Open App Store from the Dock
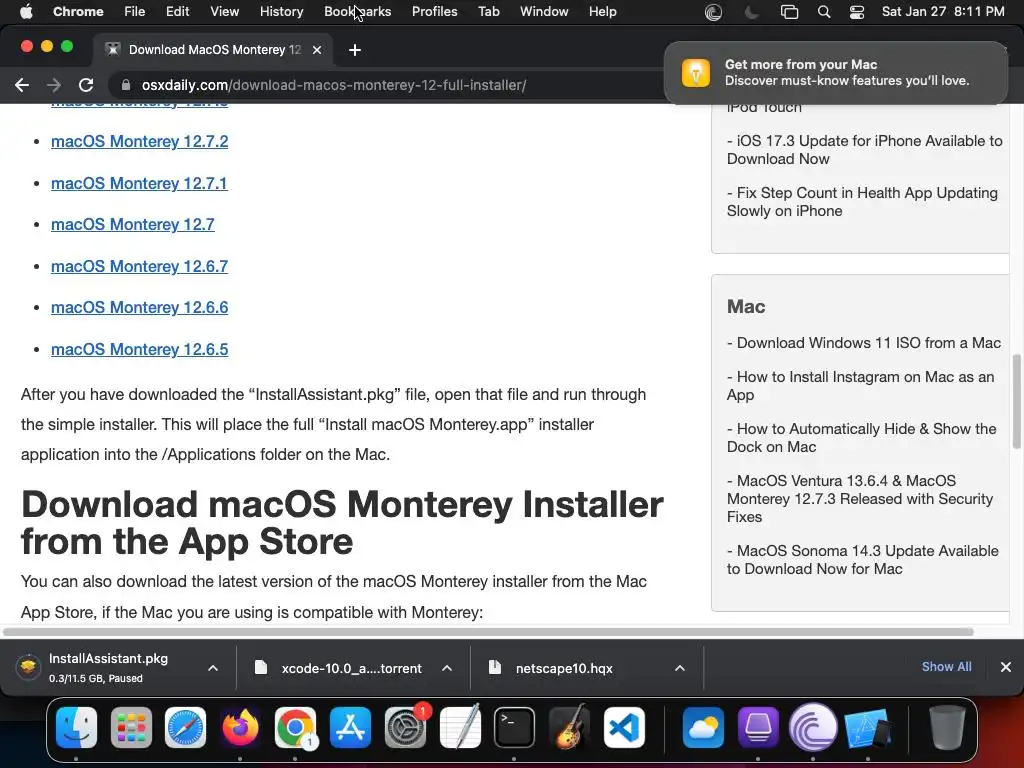The image size is (1024, 768). 350,728
